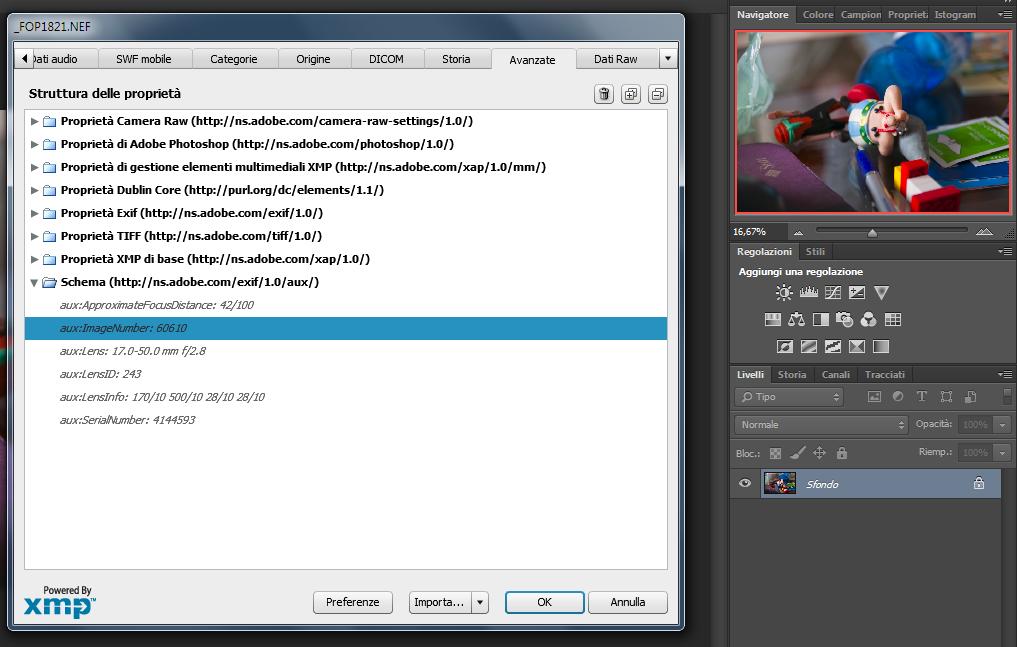Add an Exposure adjustment

tap(857, 292)
